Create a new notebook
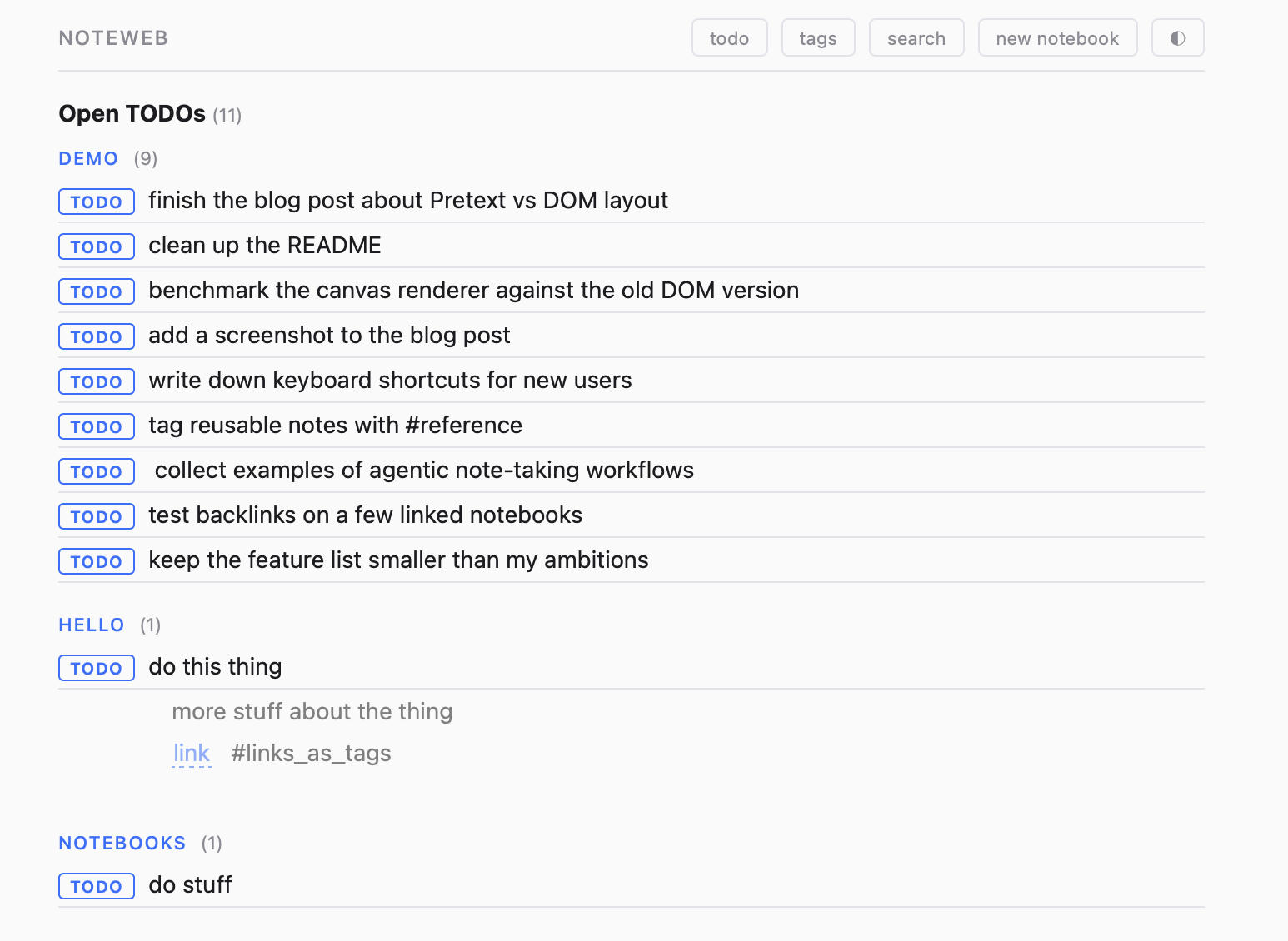 tap(1056, 38)
